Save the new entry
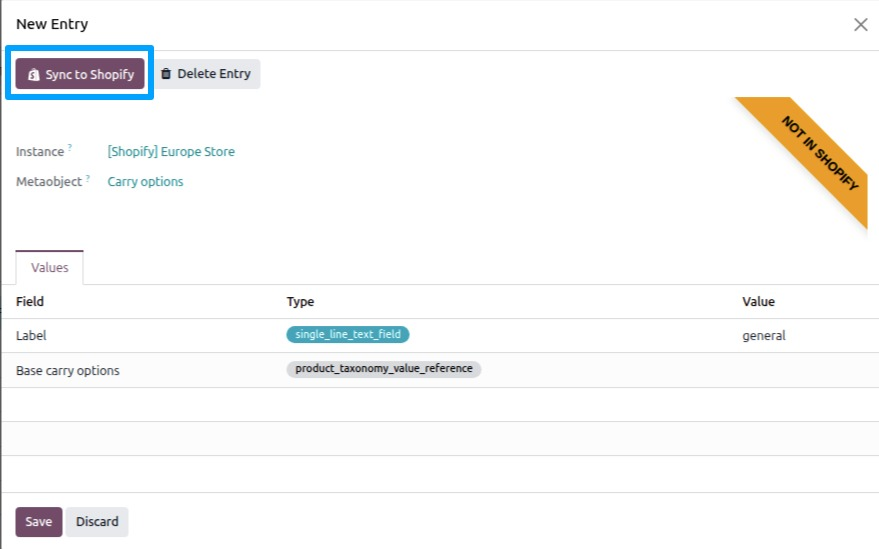The width and height of the screenshot is (879, 549). click(x=39, y=522)
